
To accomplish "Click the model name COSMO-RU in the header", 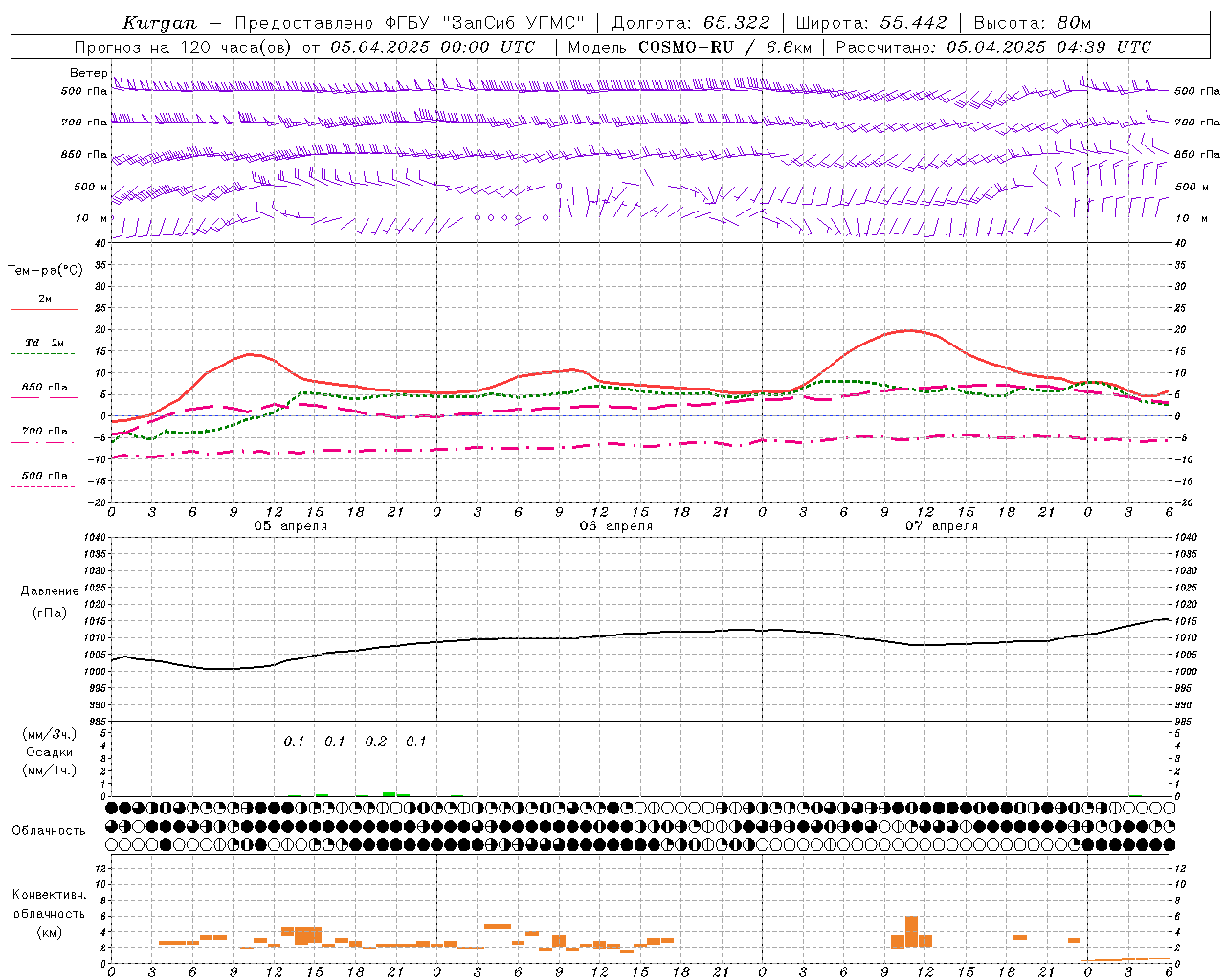I will pyautogui.click(x=686, y=47).
